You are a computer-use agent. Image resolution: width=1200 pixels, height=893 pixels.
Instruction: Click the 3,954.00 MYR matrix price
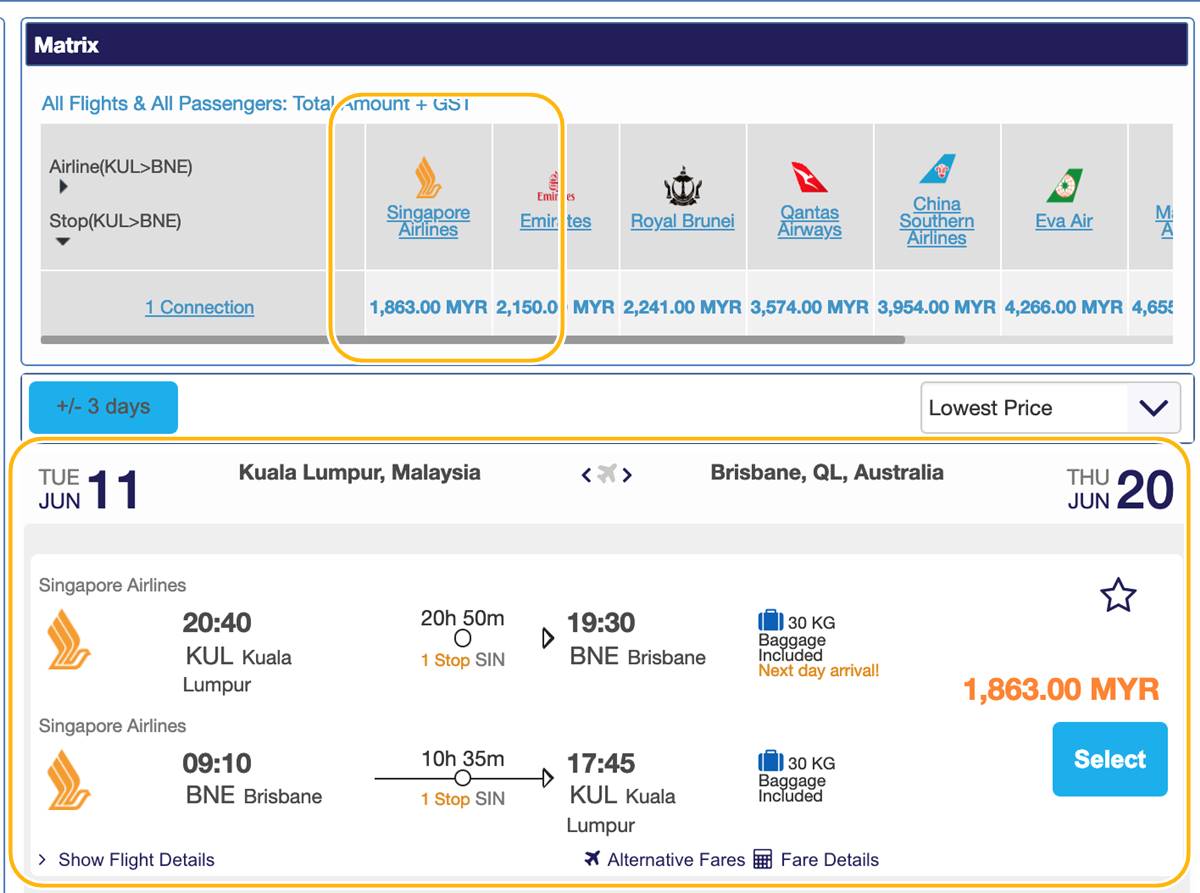click(936, 307)
